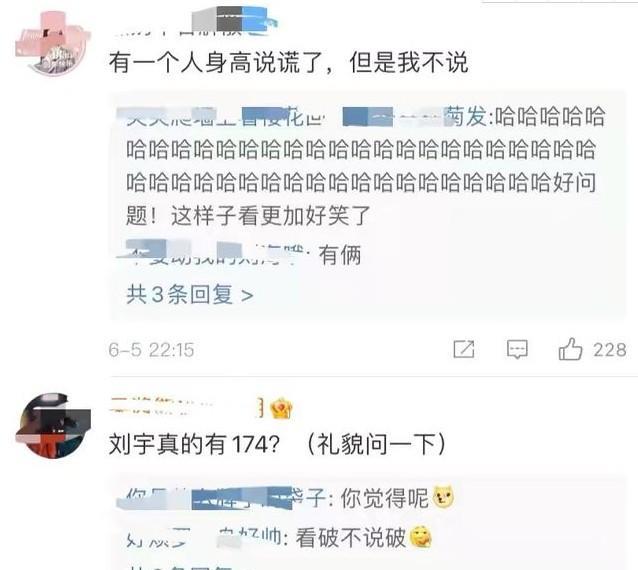
Task: Tap the reply text 这样子看更加好笑了
Action: (270, 216)
